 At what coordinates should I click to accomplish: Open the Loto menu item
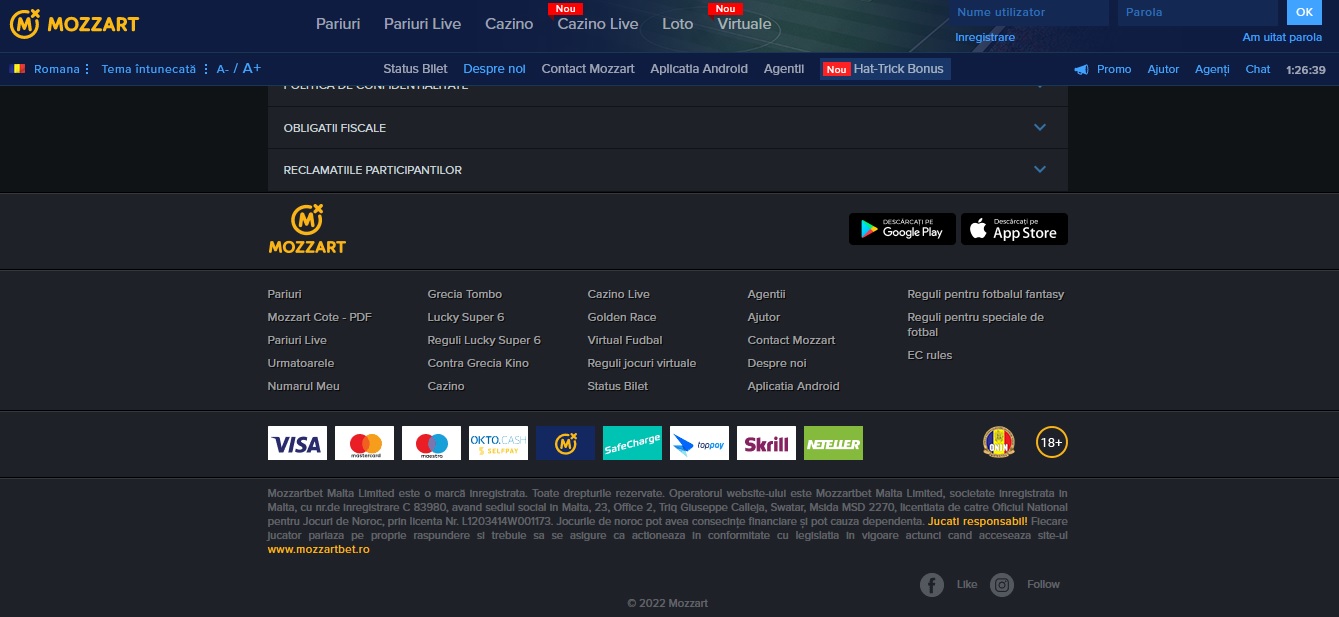point(677,24)
